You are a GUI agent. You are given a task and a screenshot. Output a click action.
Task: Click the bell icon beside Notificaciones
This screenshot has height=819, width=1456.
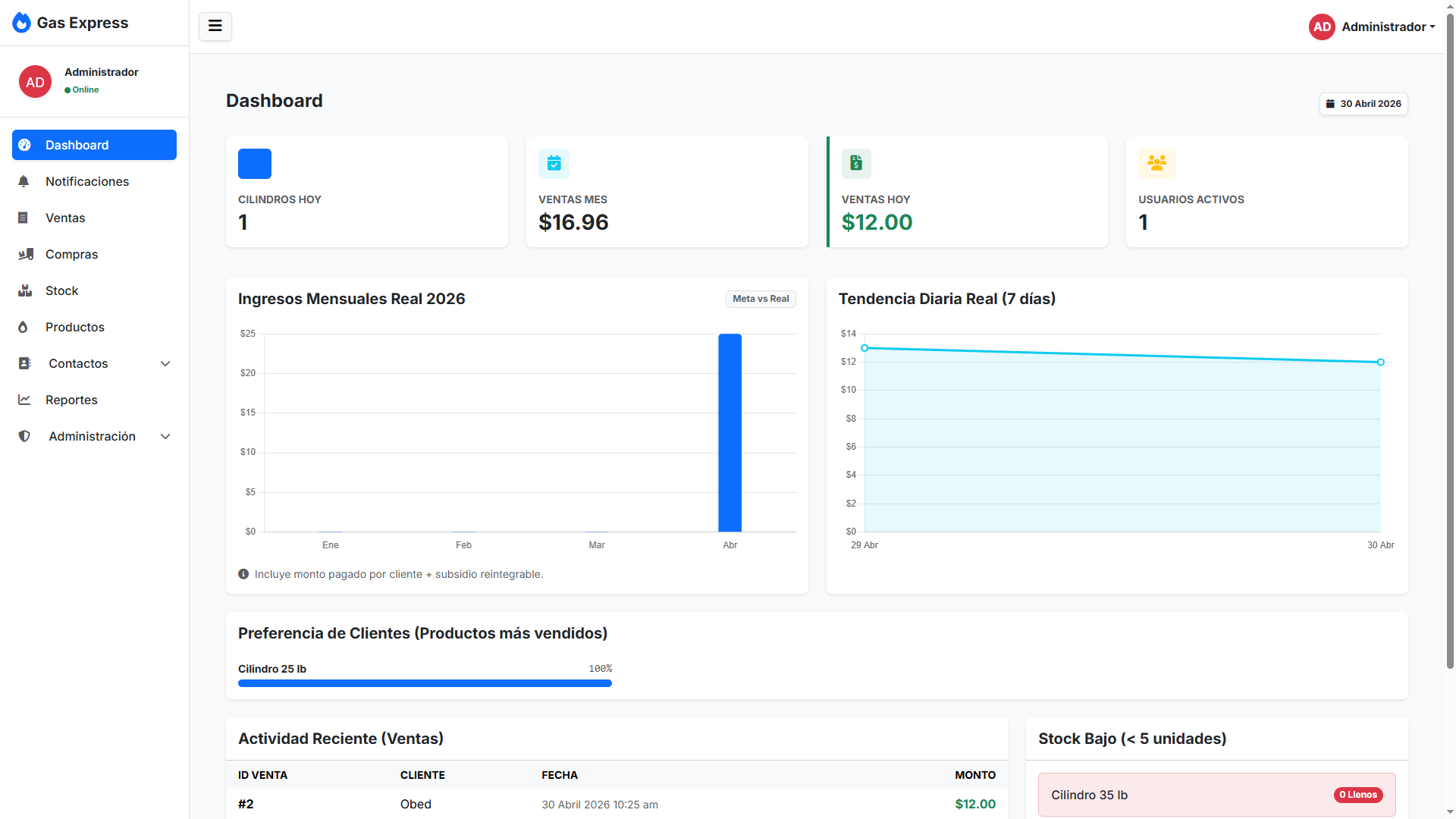[24, 181]
